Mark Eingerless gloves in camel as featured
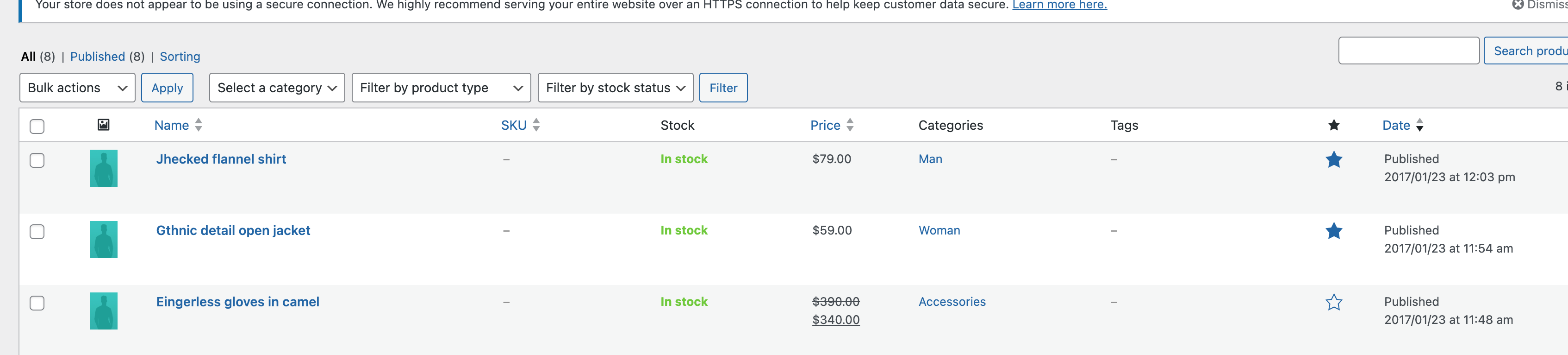The image size is (1568, 355). click(1333, 303)
